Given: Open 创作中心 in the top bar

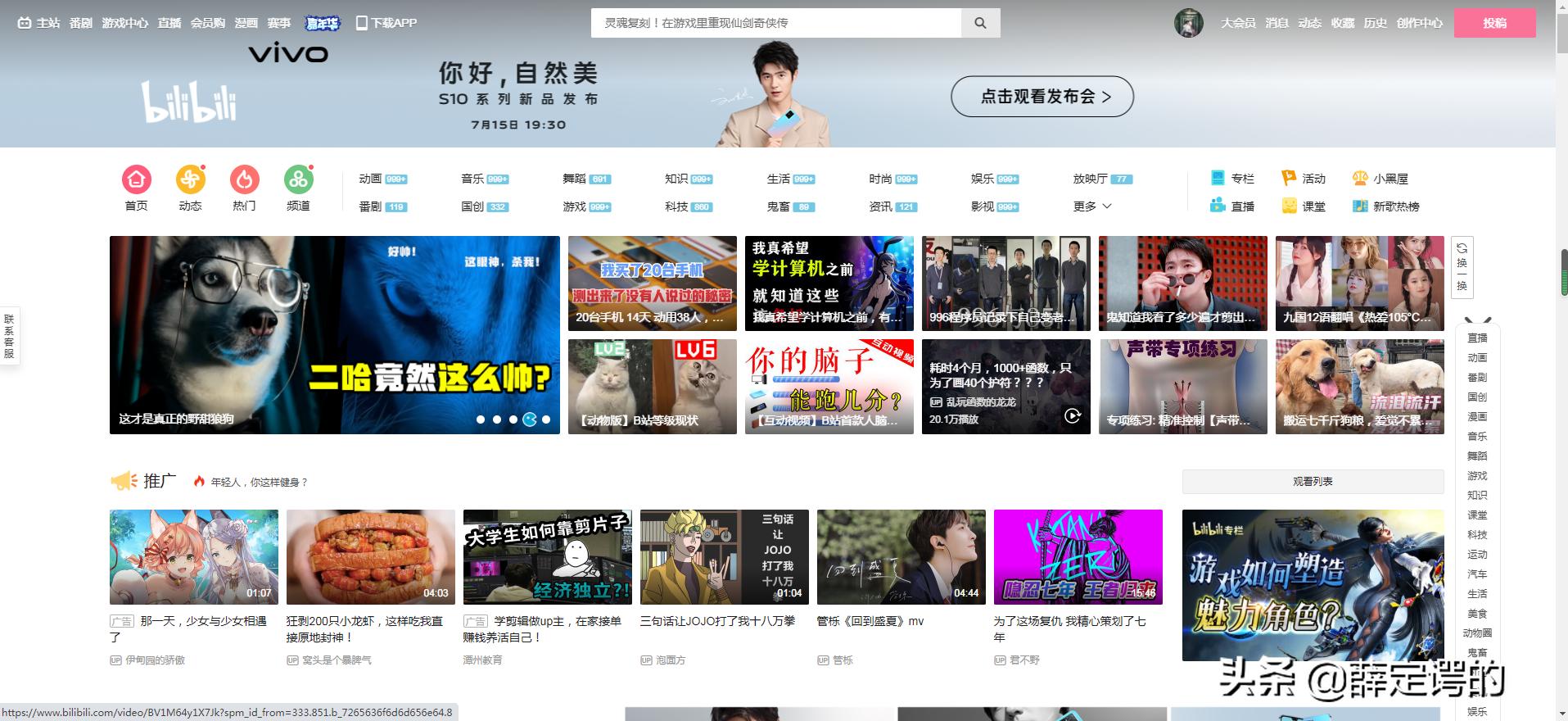Looking at the screenshot, I should 1419,23.
